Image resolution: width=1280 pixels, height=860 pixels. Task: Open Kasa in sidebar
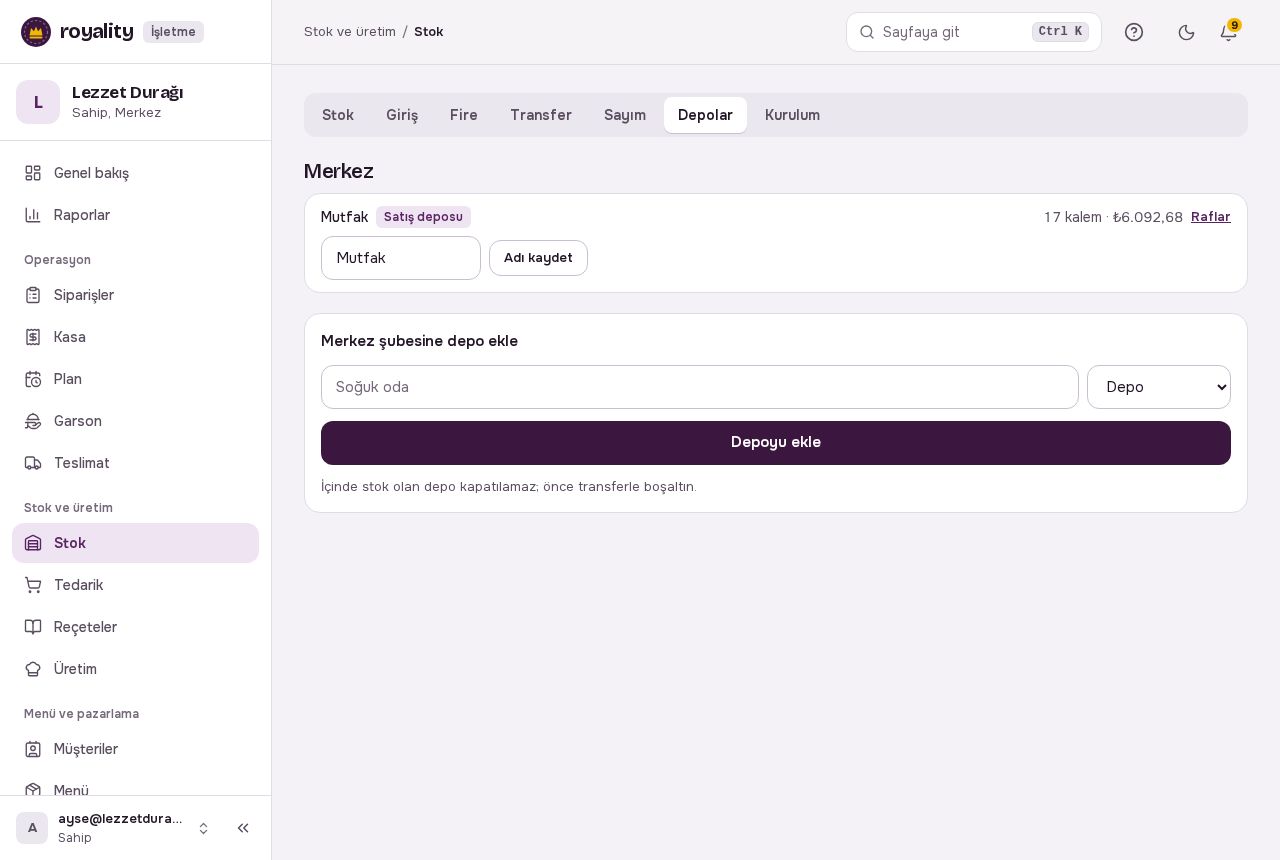[x=135, y=337]
